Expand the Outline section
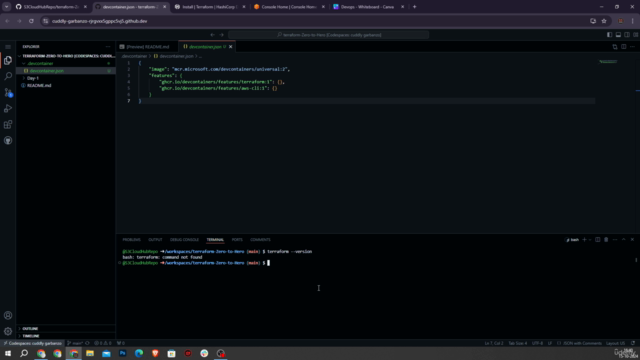Viewport: 640px width, 360px height. [65, 329]
